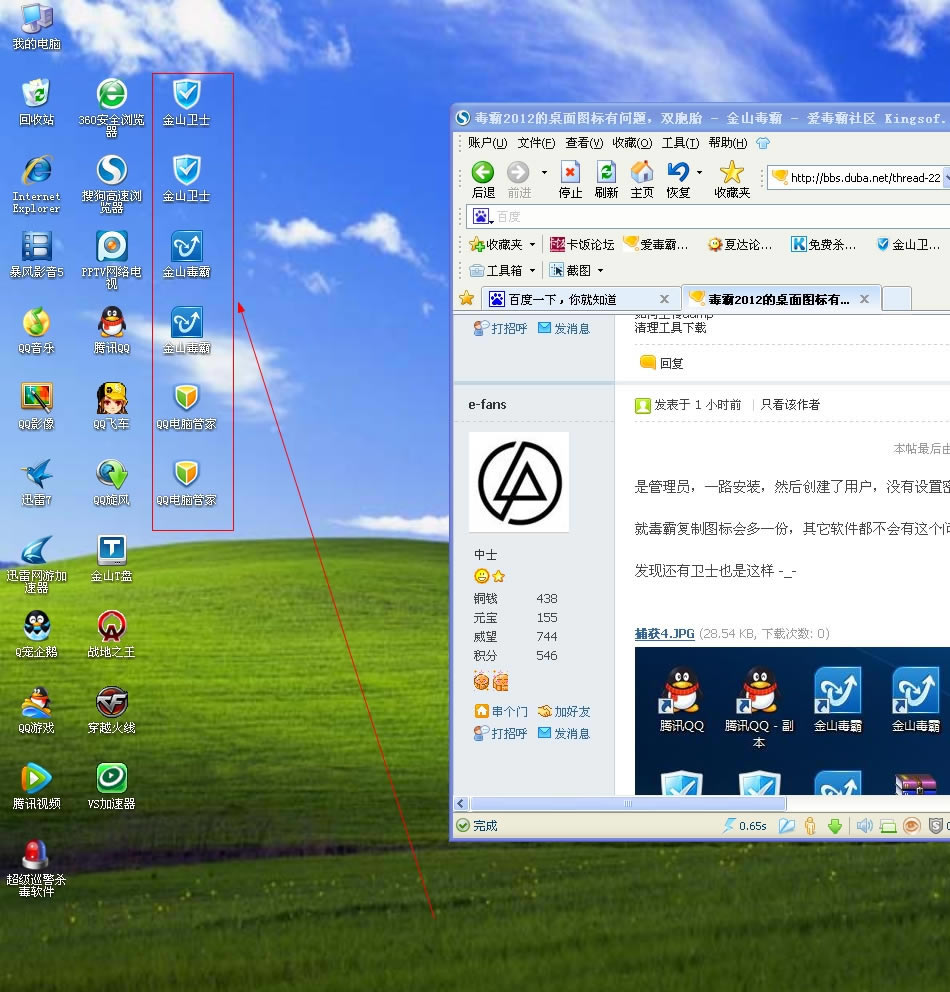Select the QQ飞车 desktop icon

[111, 406]
